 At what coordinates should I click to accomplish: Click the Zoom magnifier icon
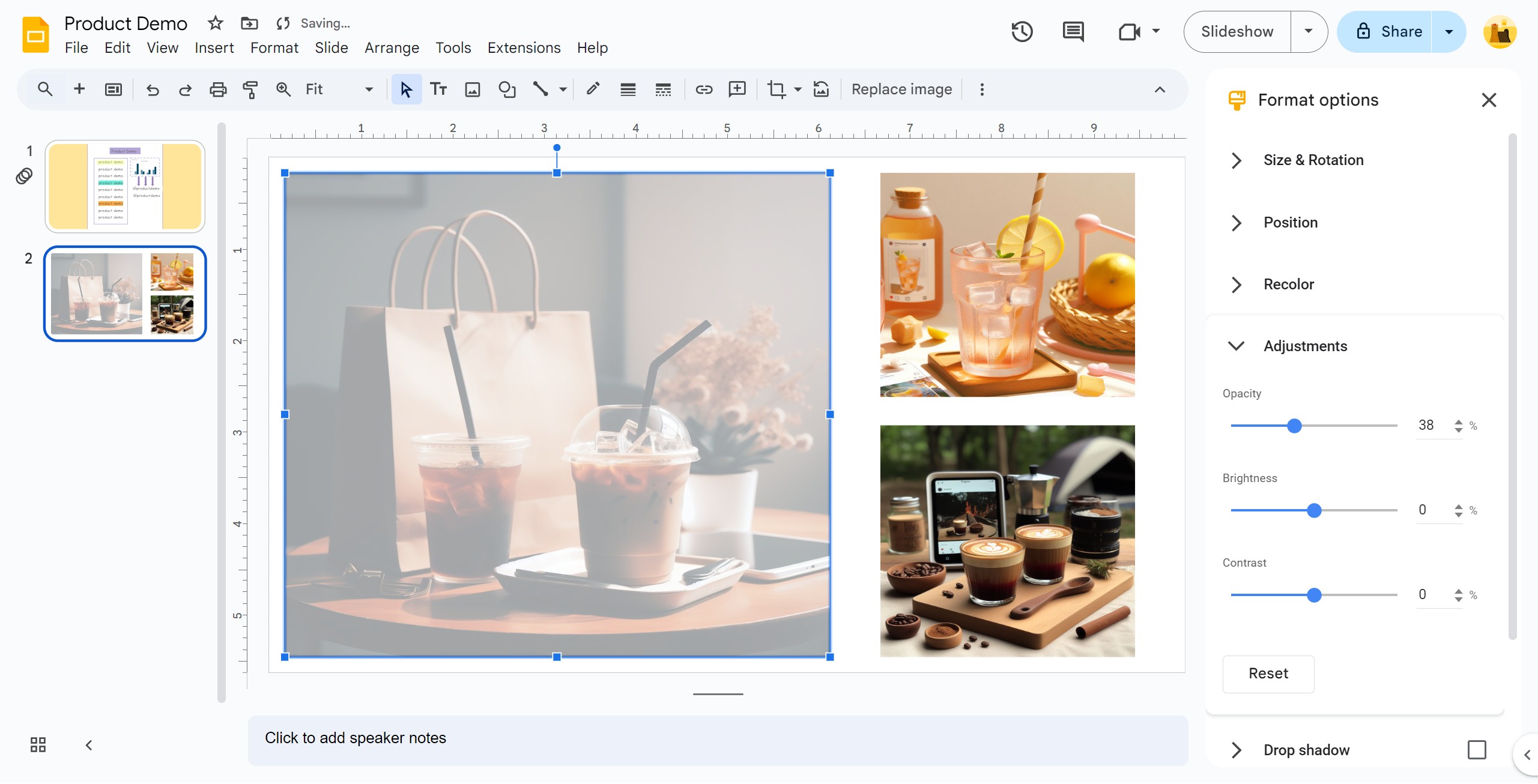[283, 89]
